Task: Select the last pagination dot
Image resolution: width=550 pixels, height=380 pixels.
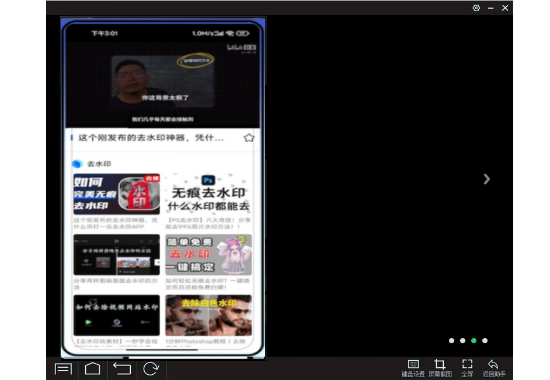Action: pos(485,341)
